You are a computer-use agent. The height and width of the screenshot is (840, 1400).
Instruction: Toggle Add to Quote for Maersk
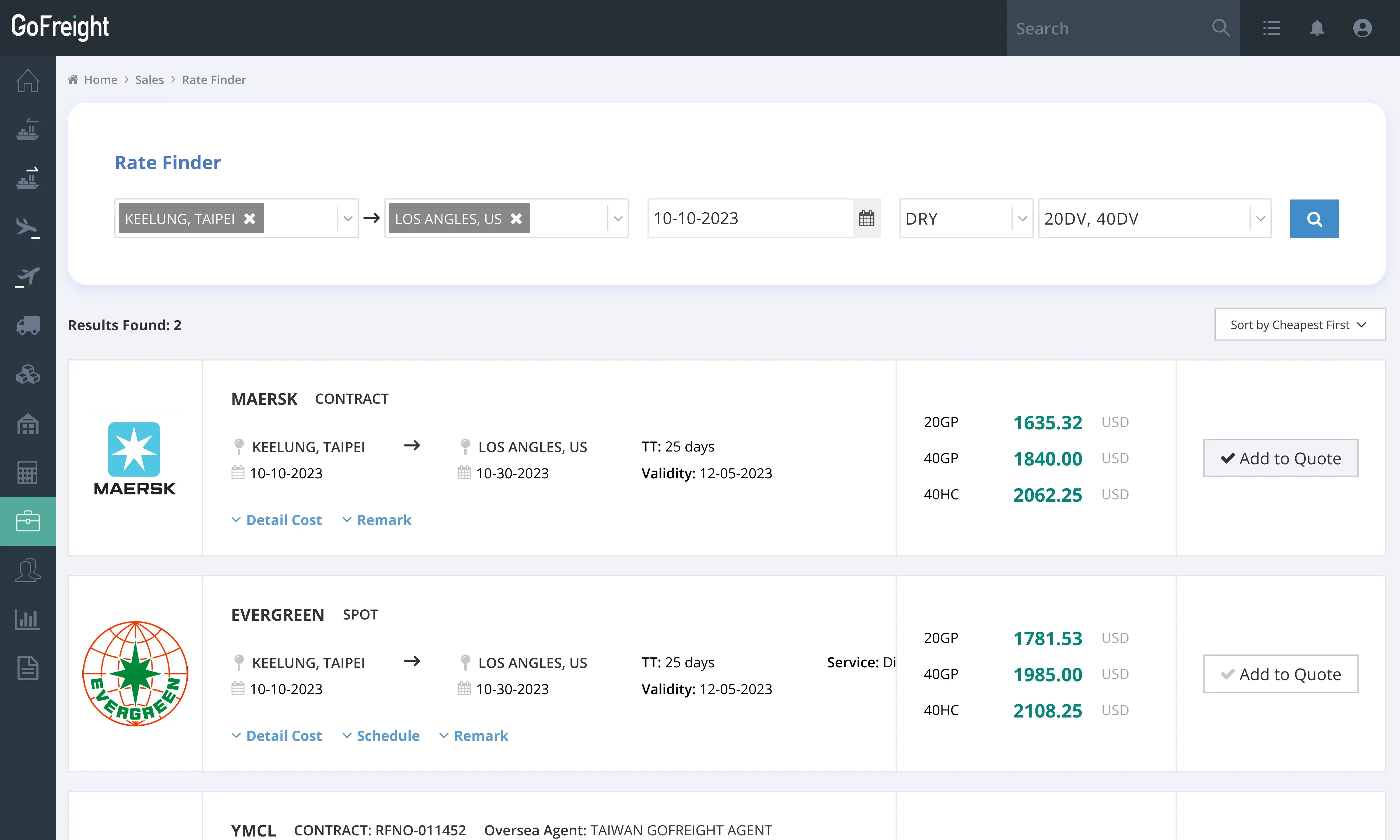coord(1280,458)
